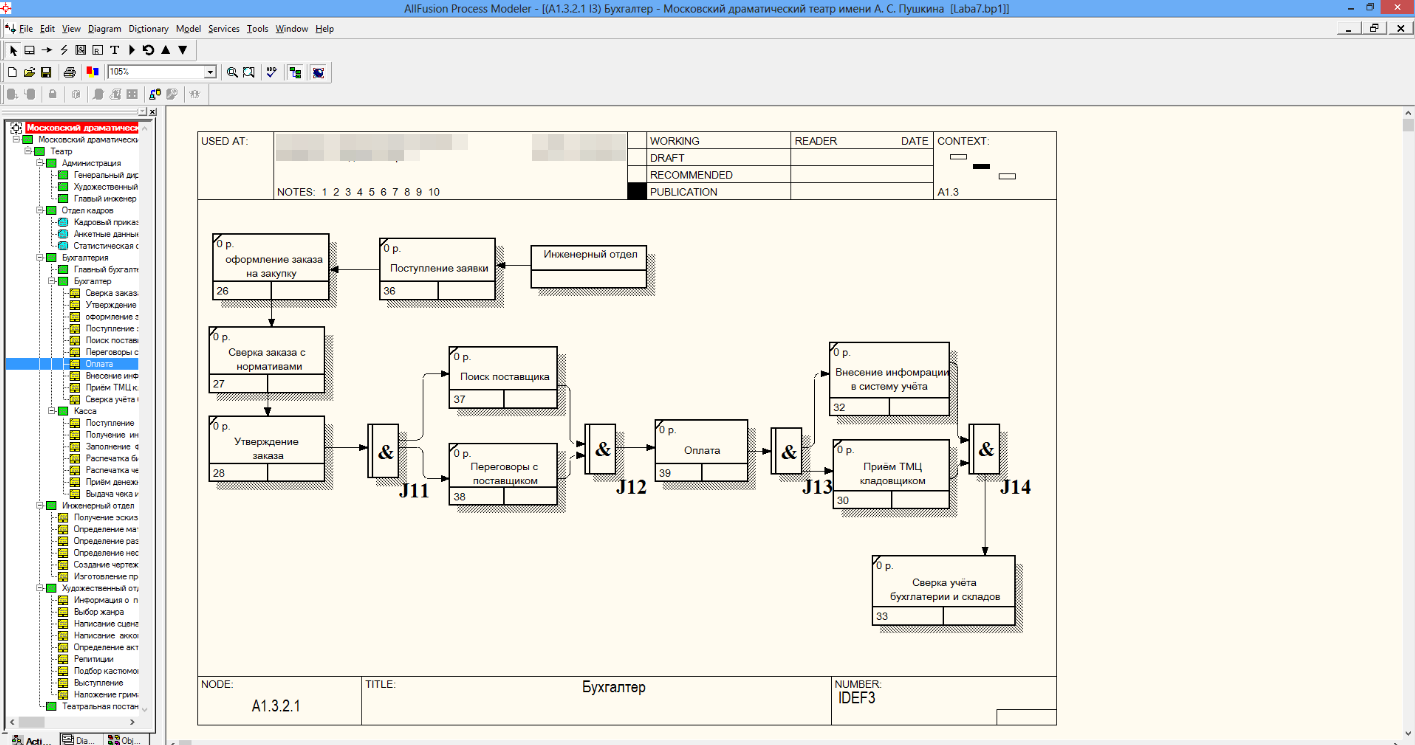The width and height of the screenshot is (1415, 745).
Task: Select the Главный инженер tree item
Action: [105, 199]
